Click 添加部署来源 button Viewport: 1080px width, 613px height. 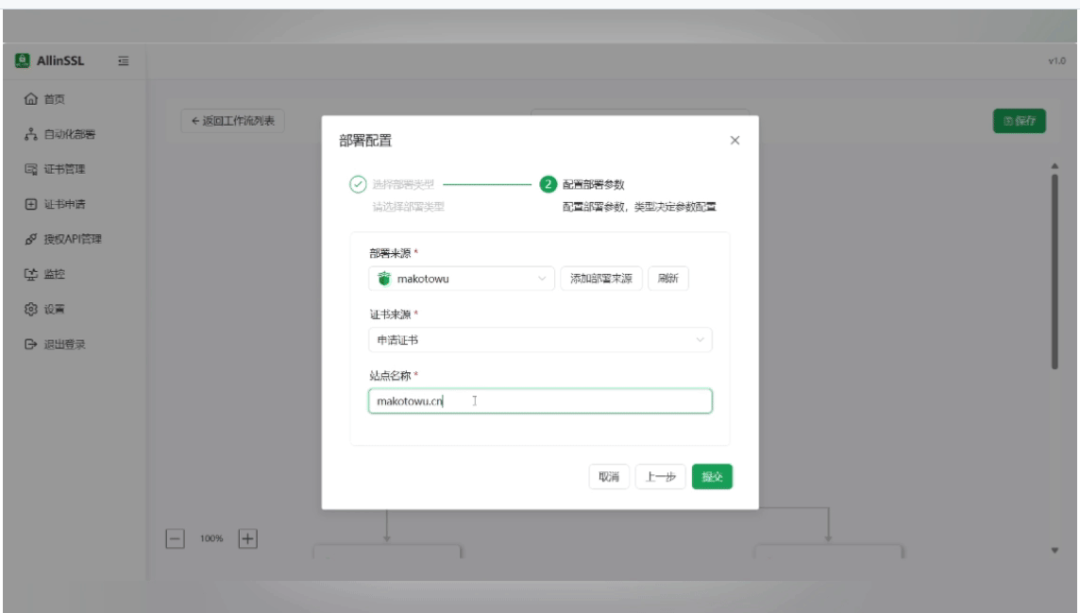pos(601,278)
